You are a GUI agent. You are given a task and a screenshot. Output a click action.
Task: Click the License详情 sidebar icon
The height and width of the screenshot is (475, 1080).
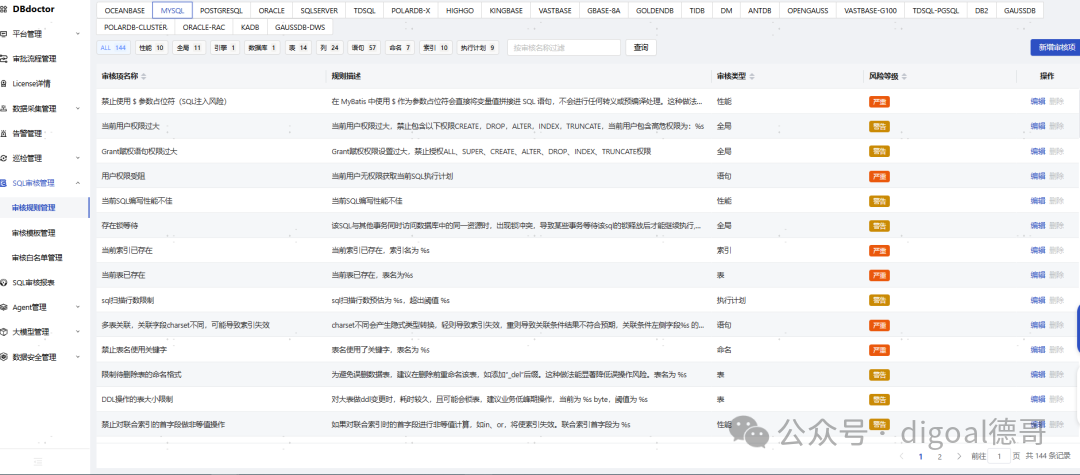[5, 83]
